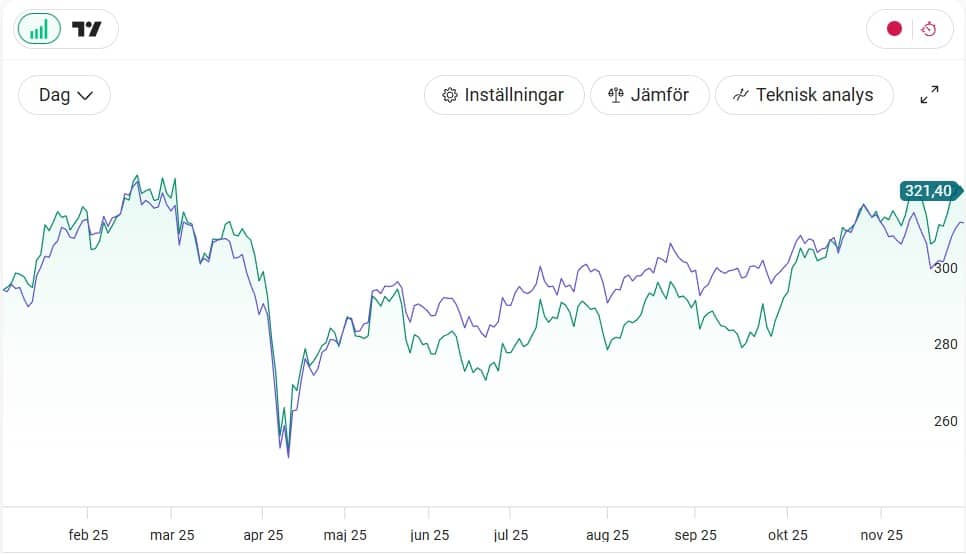Select the green bar chart view icon
The height and width of the screenshot is (554, 966).
click(39, 29)
